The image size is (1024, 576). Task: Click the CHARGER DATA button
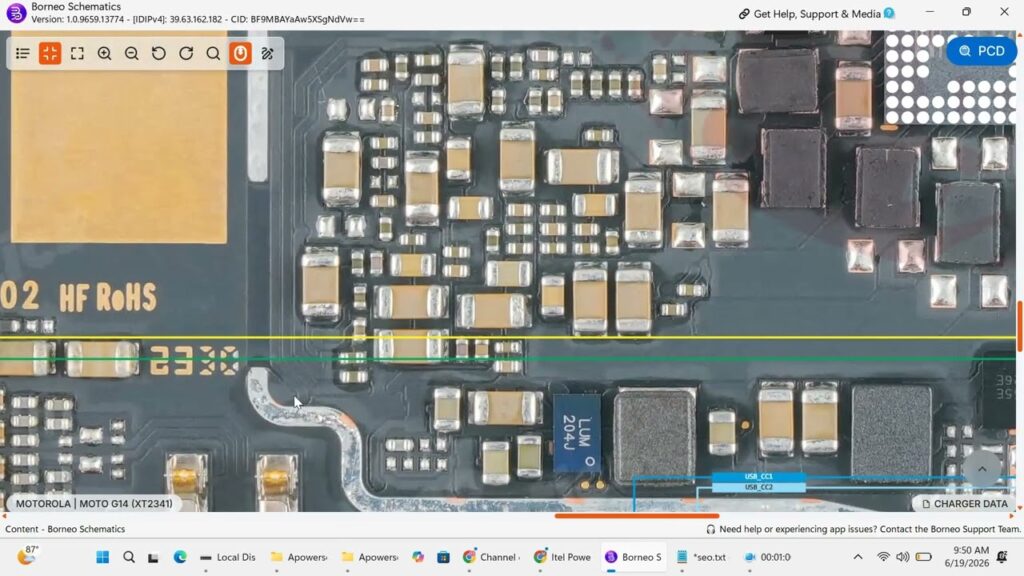[964, 504]
